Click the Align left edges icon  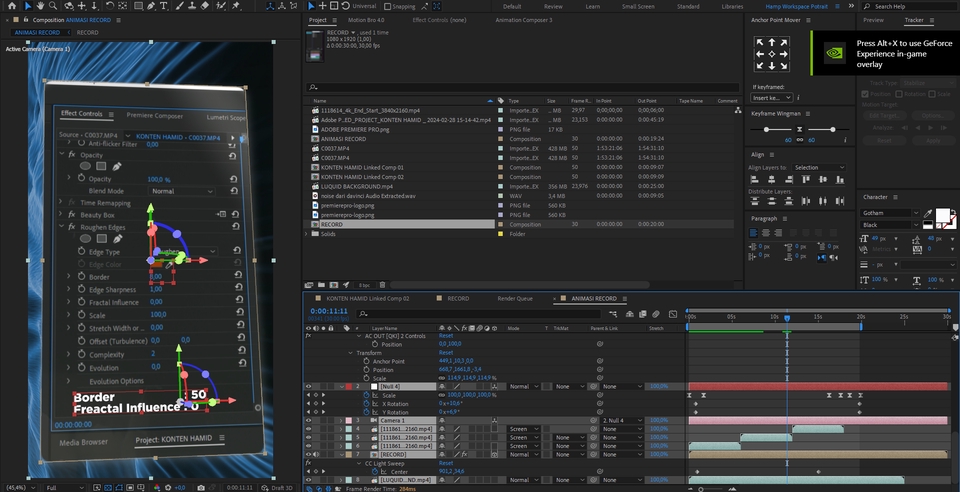pyautogui.click(x=754, y=179)
